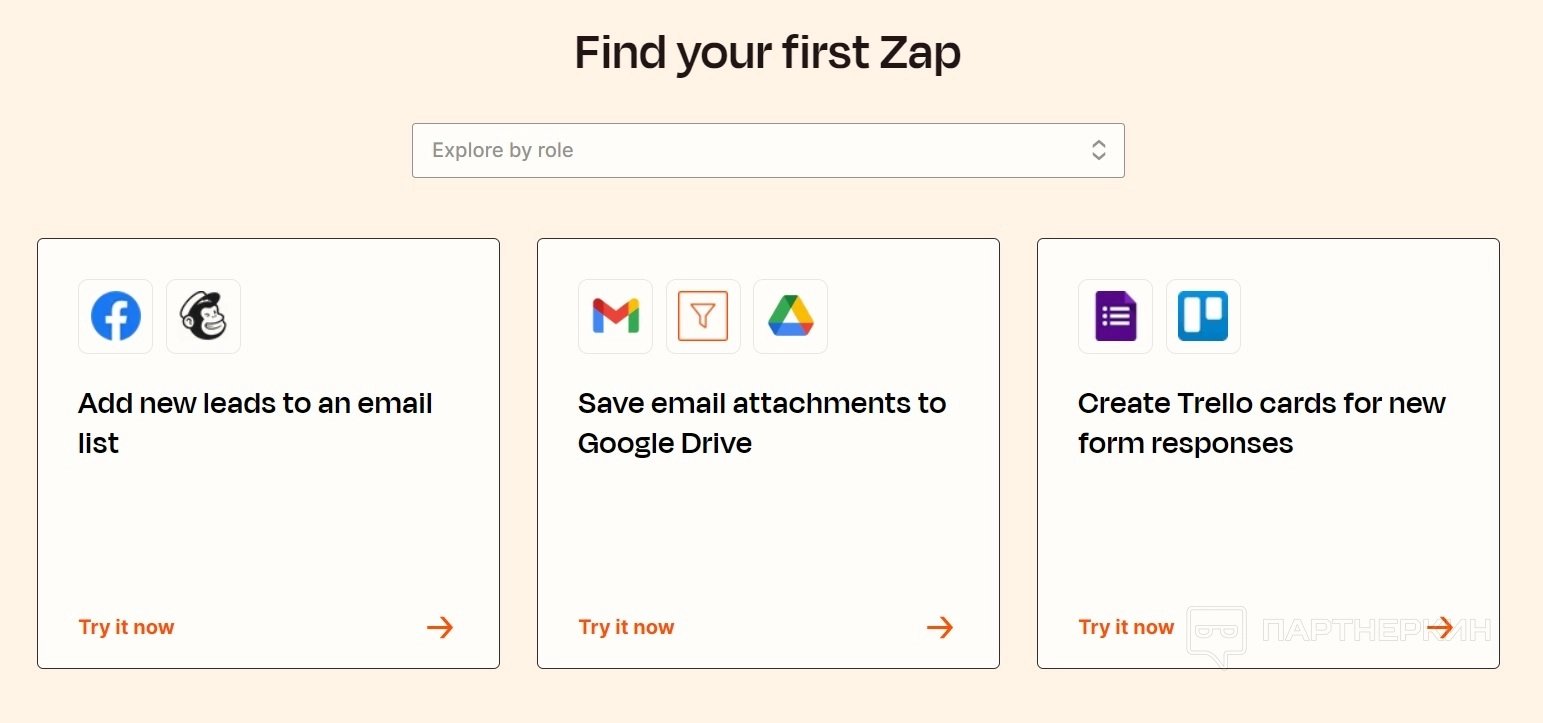
Task: Click the "Find your first Zap" heading
Action: pos(767,53)
